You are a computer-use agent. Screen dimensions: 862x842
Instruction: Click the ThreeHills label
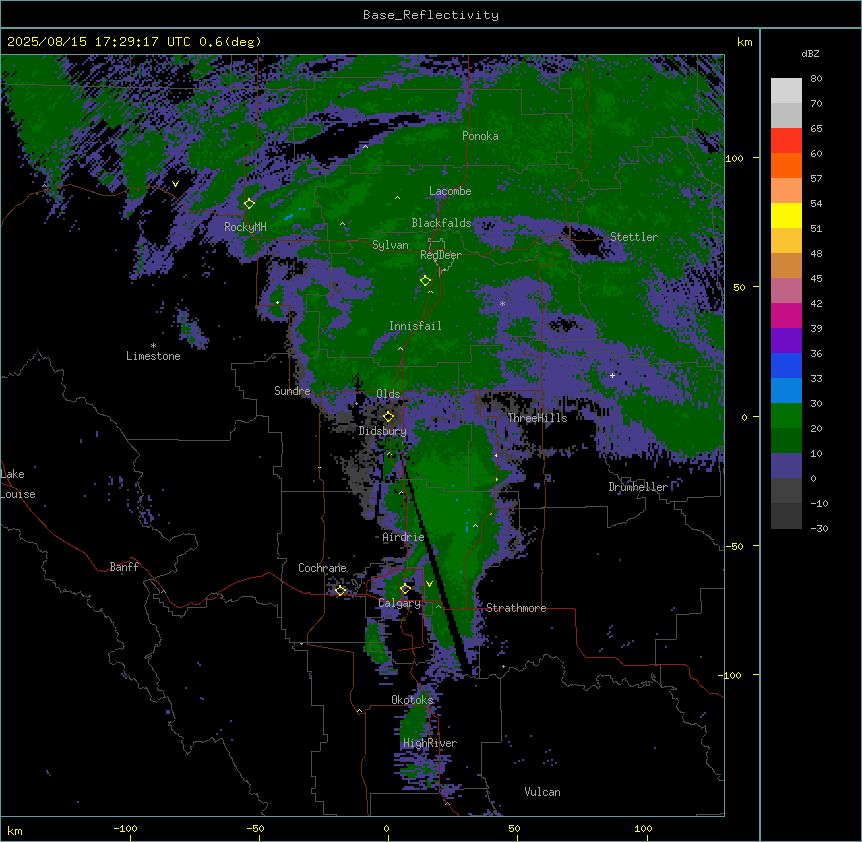pos(537,418)
